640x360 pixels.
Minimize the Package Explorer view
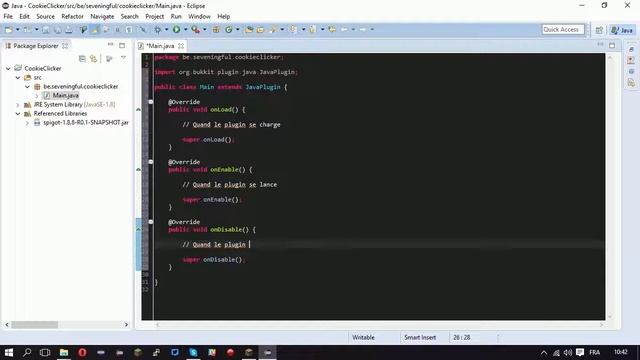point(110,45)
